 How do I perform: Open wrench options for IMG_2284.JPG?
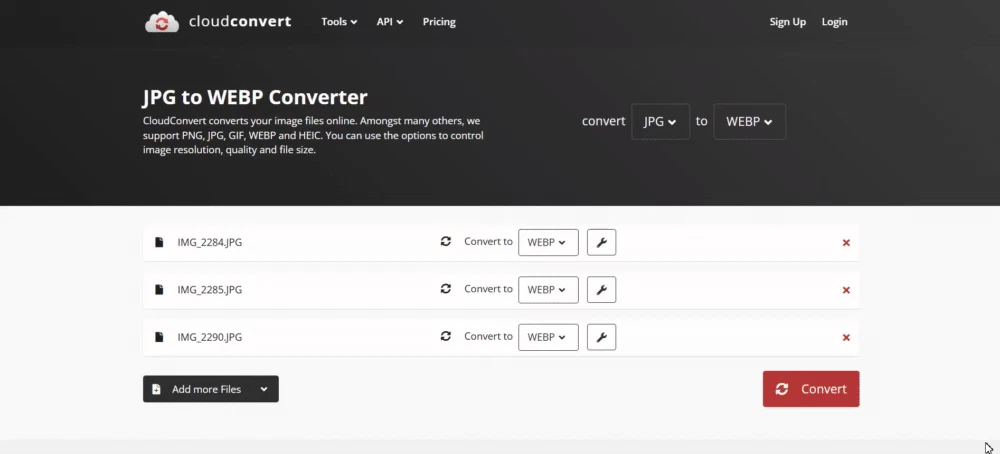[601, 242]
